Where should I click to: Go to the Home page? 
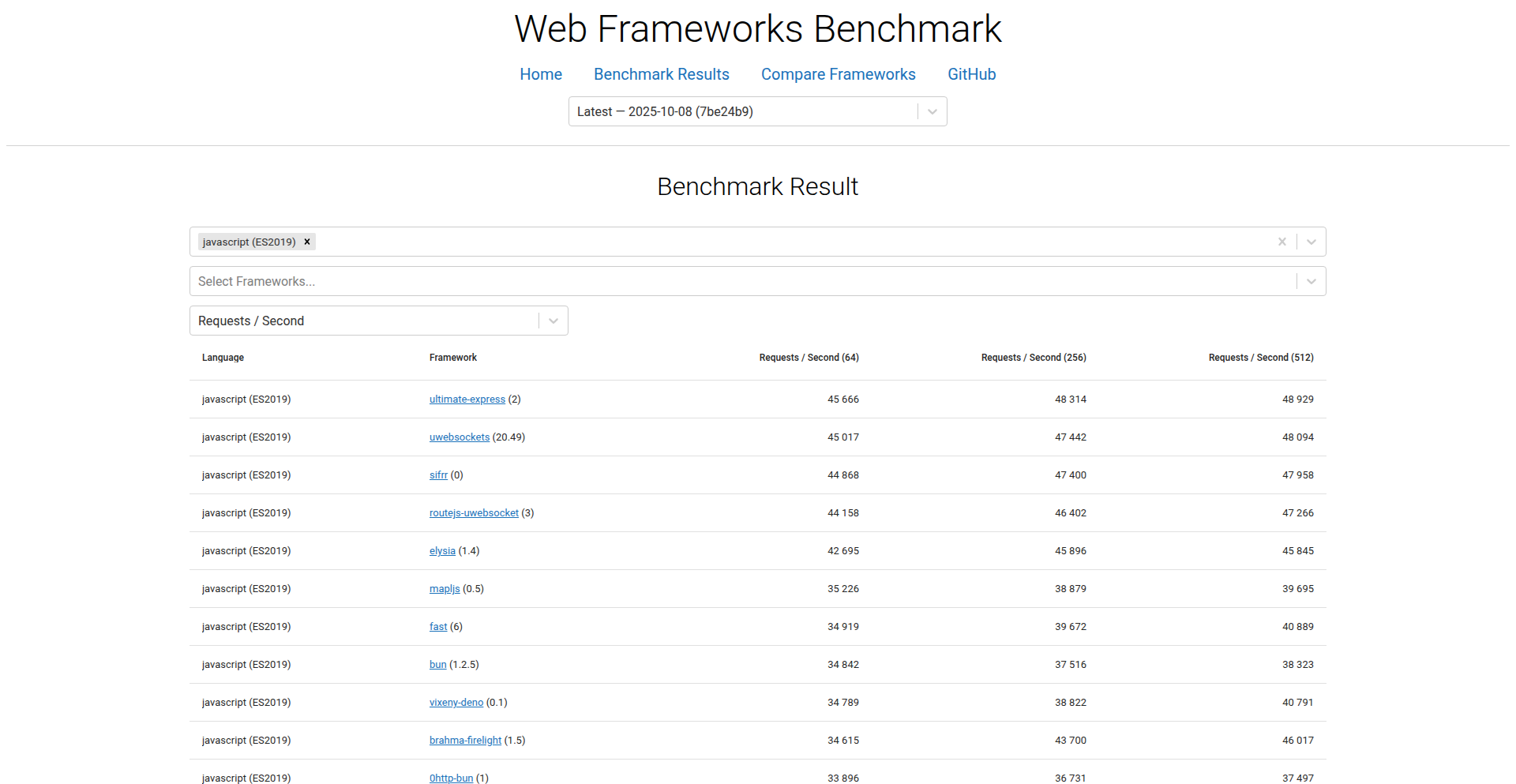[541, 74]
